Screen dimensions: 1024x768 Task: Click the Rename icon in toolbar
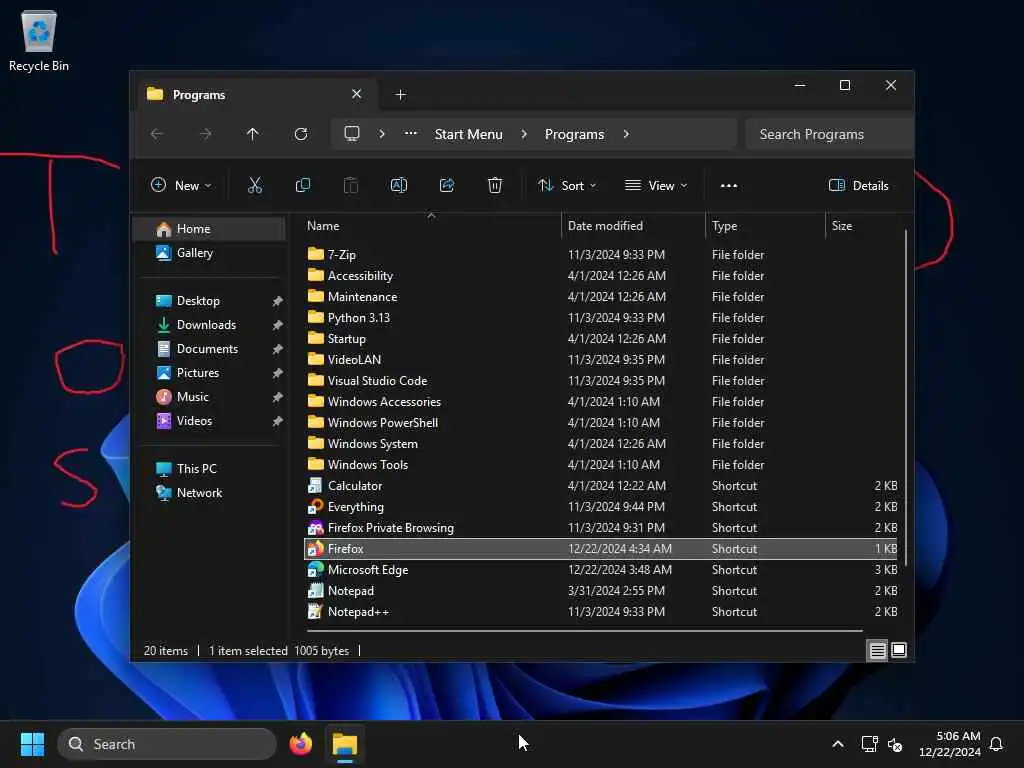398,185
